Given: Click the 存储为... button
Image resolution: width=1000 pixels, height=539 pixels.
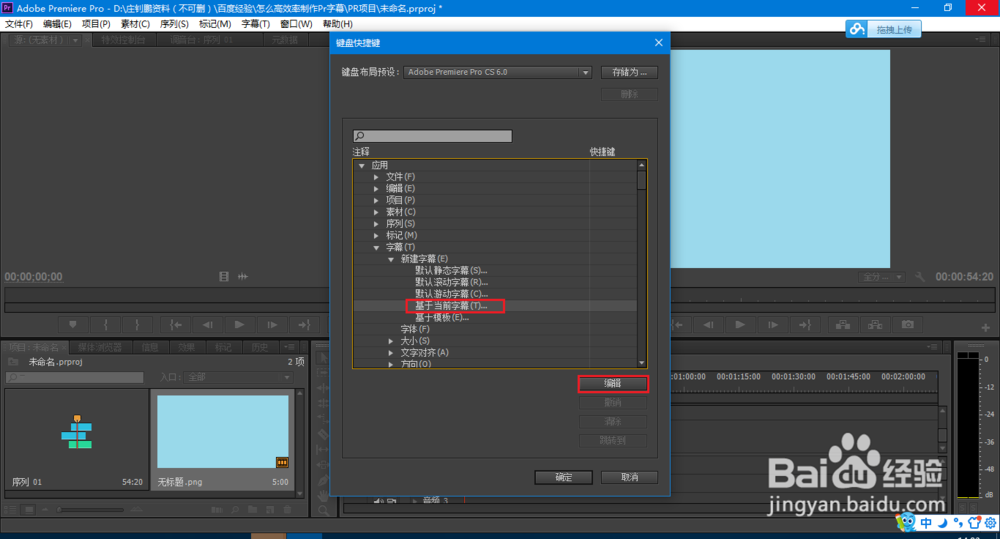Looking at the screenshot, I should coord(629,72).
